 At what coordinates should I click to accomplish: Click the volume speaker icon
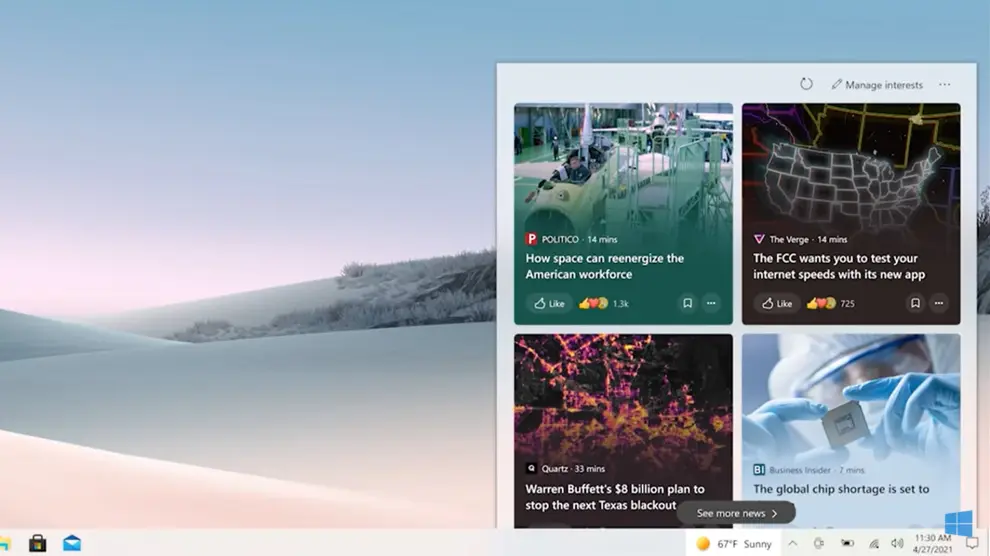pyautogui.click(x=897, y=543)
